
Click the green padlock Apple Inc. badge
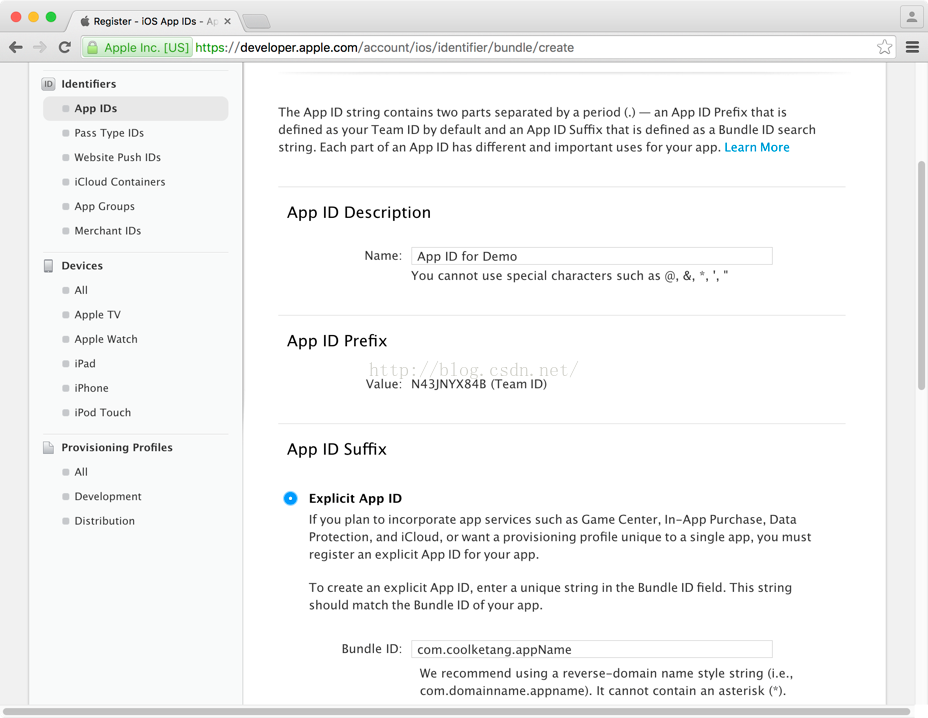[137, 47]
